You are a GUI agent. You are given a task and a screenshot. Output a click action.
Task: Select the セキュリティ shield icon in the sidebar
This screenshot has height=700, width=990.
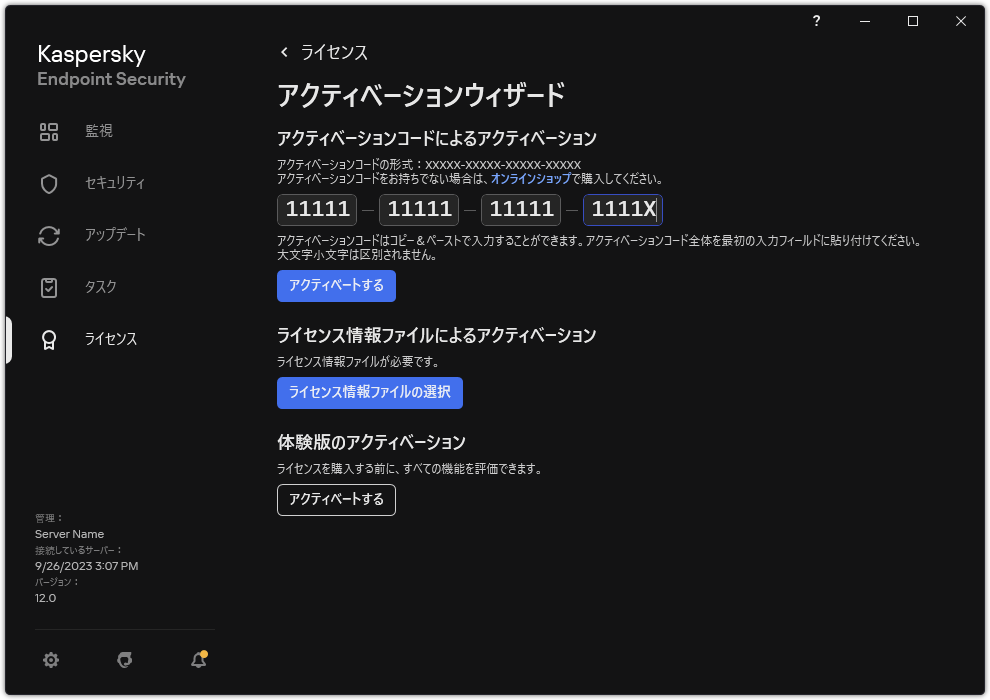(x=48, y=183)
